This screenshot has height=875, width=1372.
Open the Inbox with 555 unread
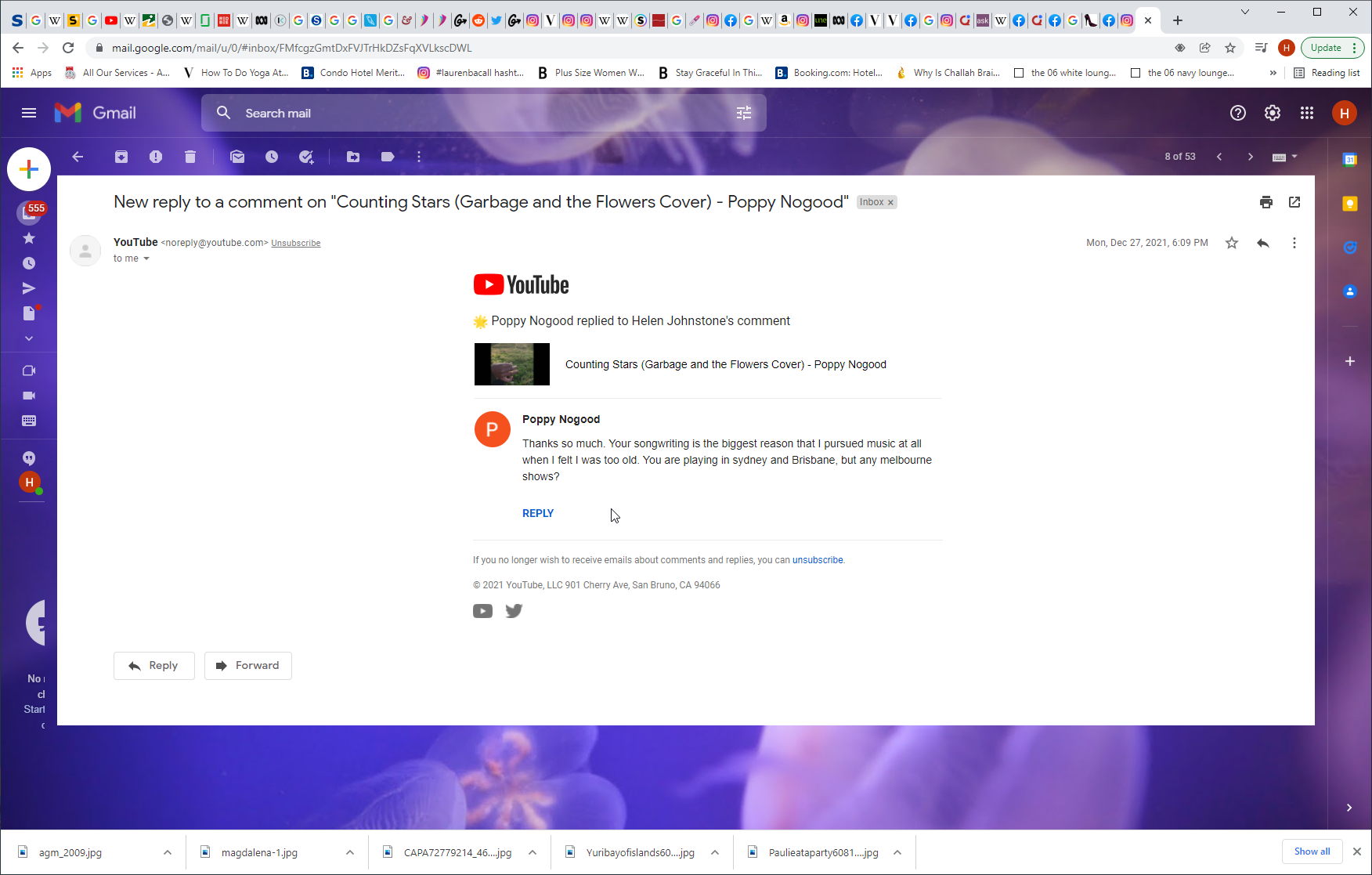coord(29,212)
